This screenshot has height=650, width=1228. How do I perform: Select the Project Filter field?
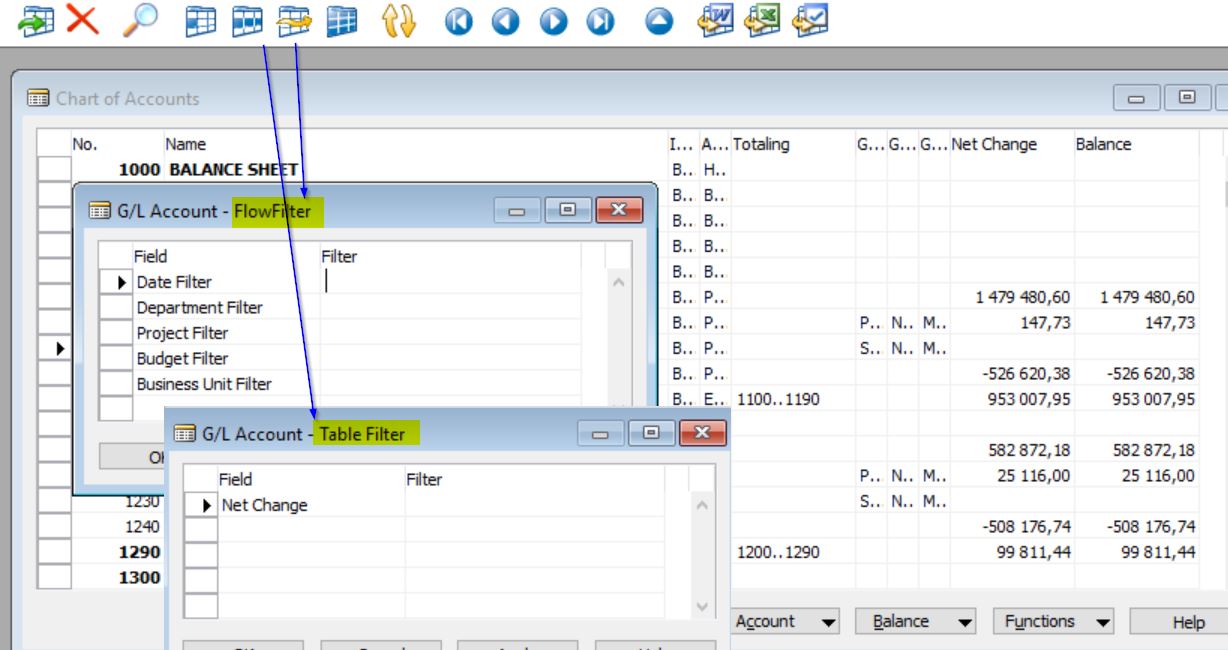[227, 333]
